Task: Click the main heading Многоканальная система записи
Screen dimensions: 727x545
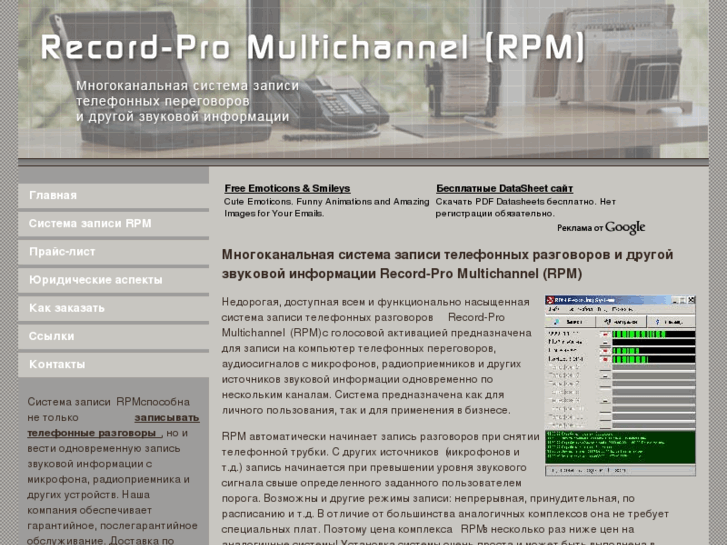Action: pyautogui.click(x=447, y=264)
